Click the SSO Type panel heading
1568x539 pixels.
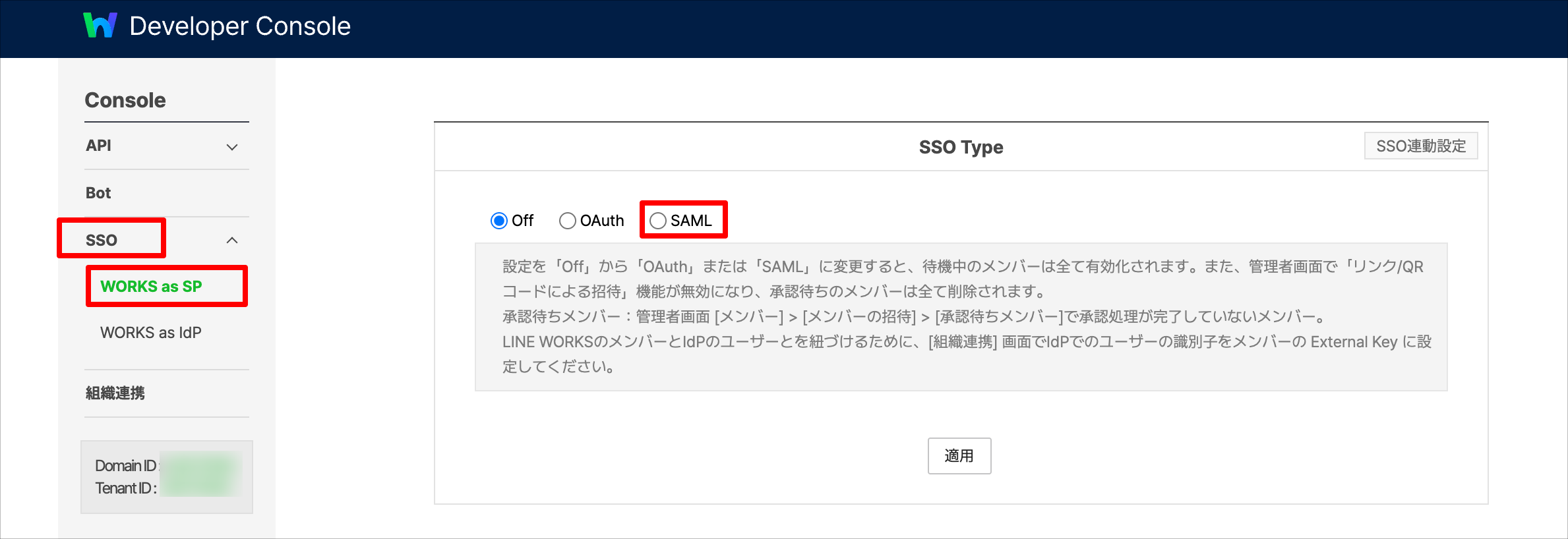(961, 147)
